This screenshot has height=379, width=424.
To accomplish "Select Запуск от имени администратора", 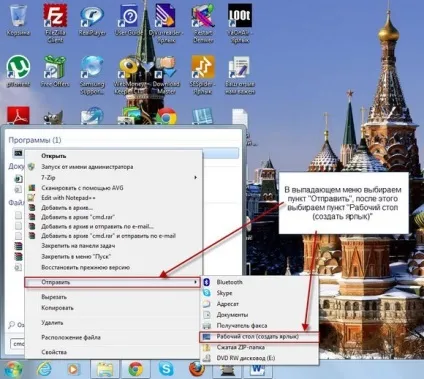I will (113, 167).
